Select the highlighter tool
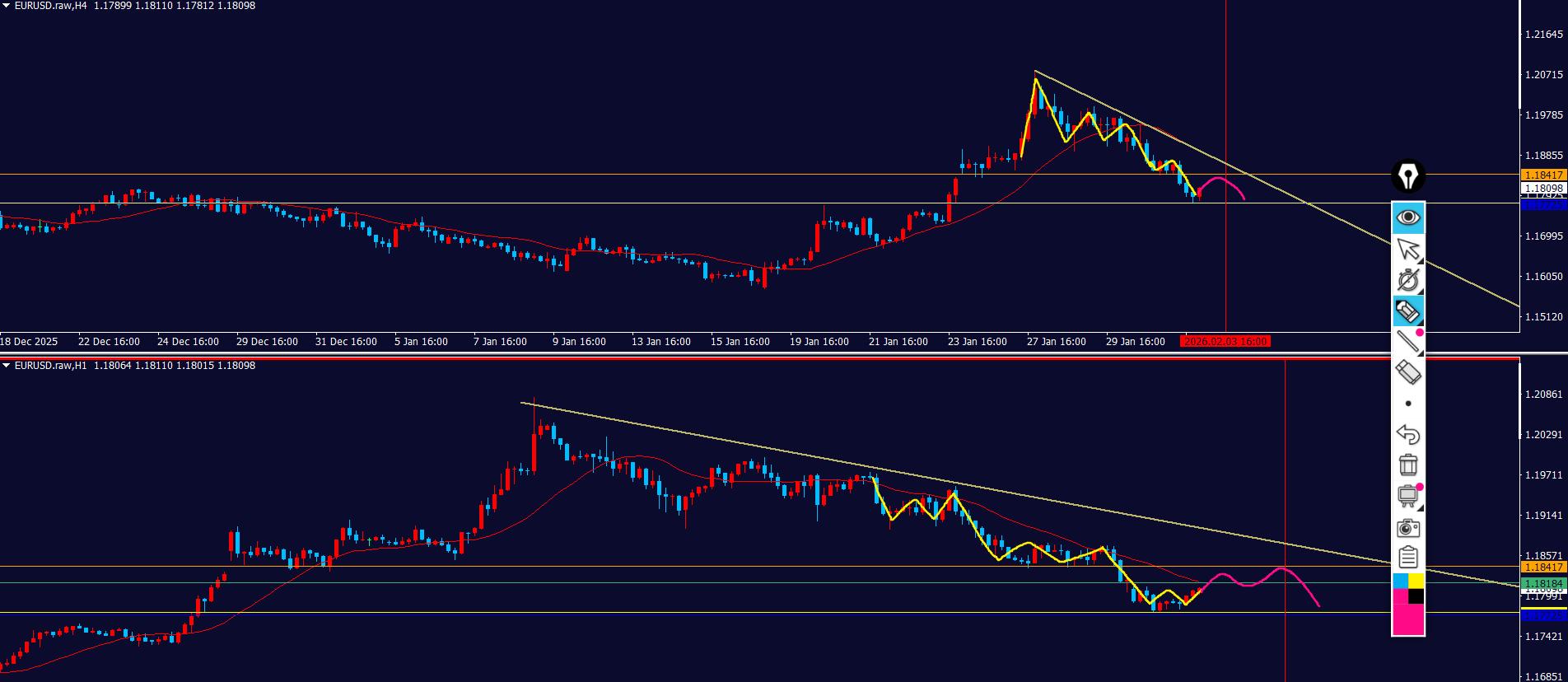This screenshot has height=682, width=1568. coord(1408,311)
